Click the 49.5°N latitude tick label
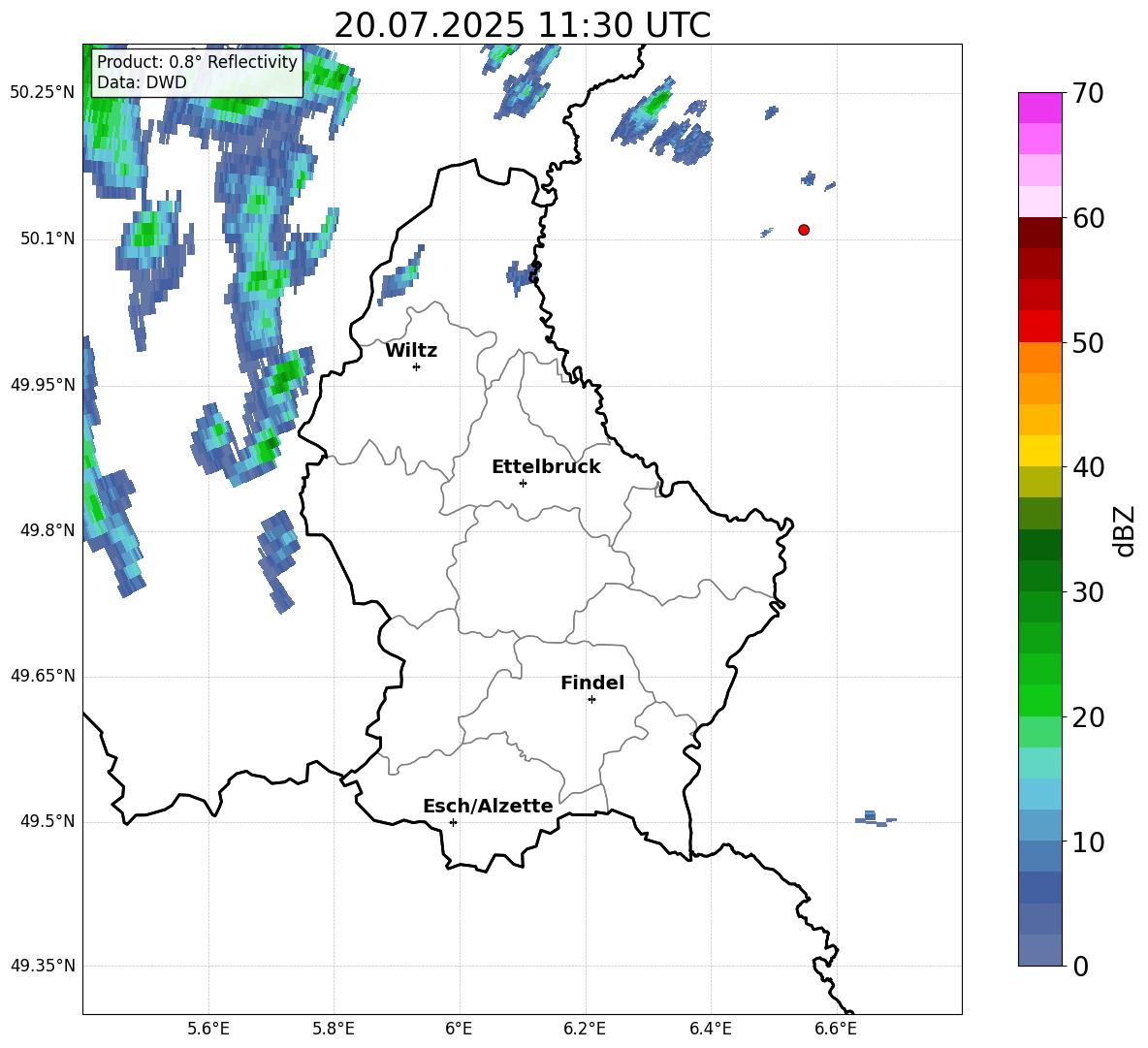 tap(47, 821)
